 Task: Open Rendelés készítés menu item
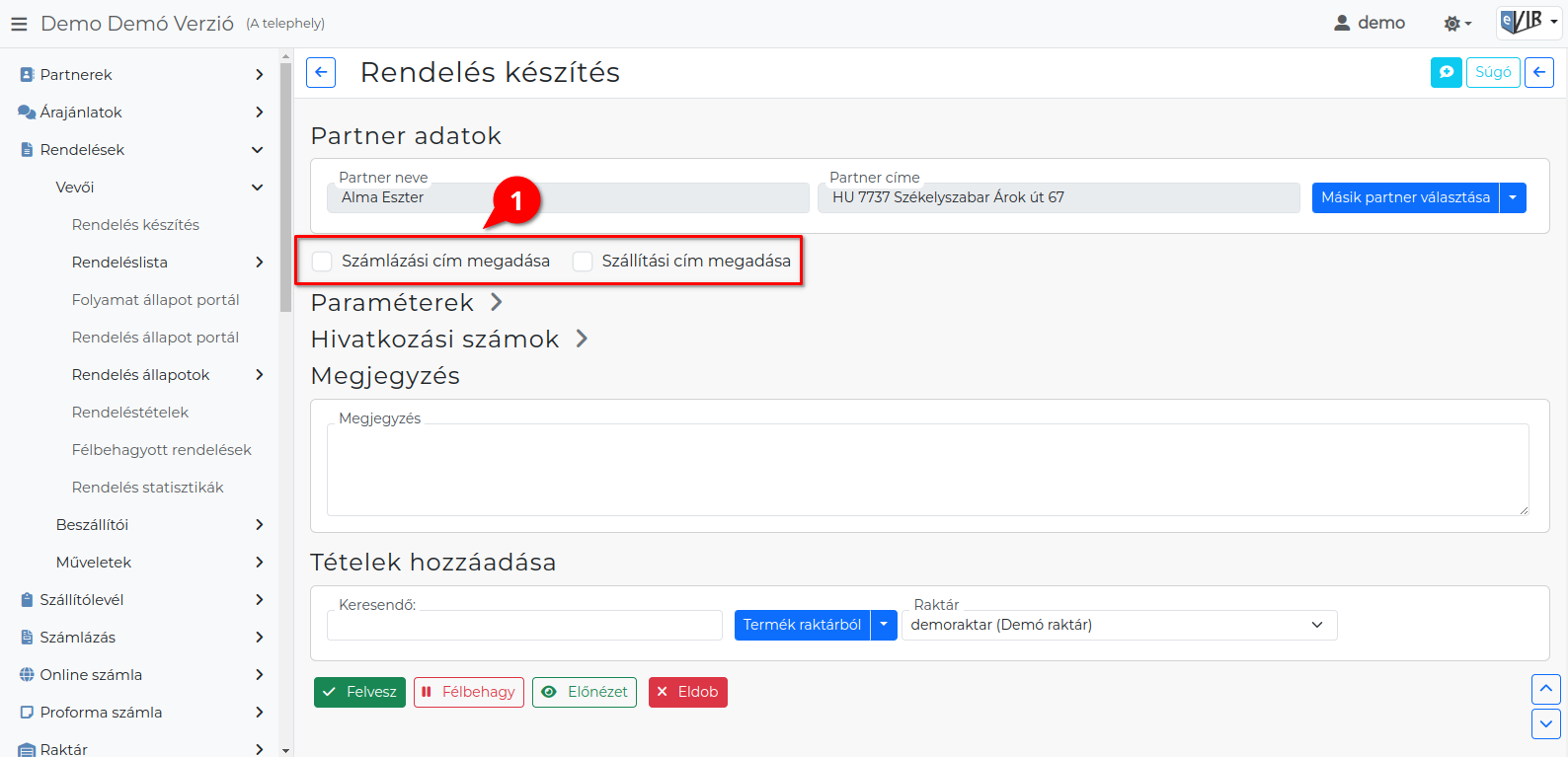pyautogui.click(x=135, y=225)
